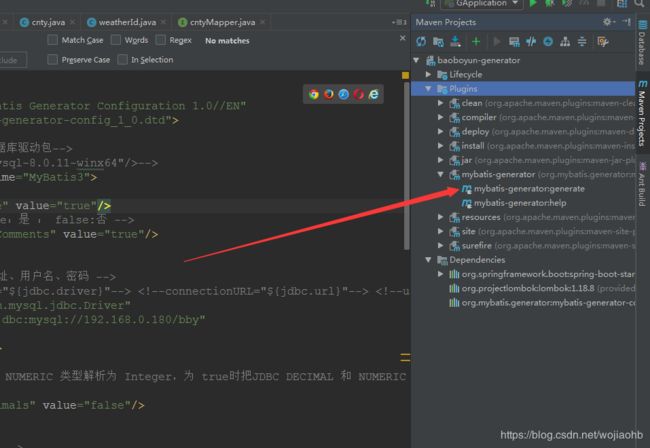This screenshot has height=448, width=650.
Task: Enable Preserve Case checkbox
Action: point(53,60)
